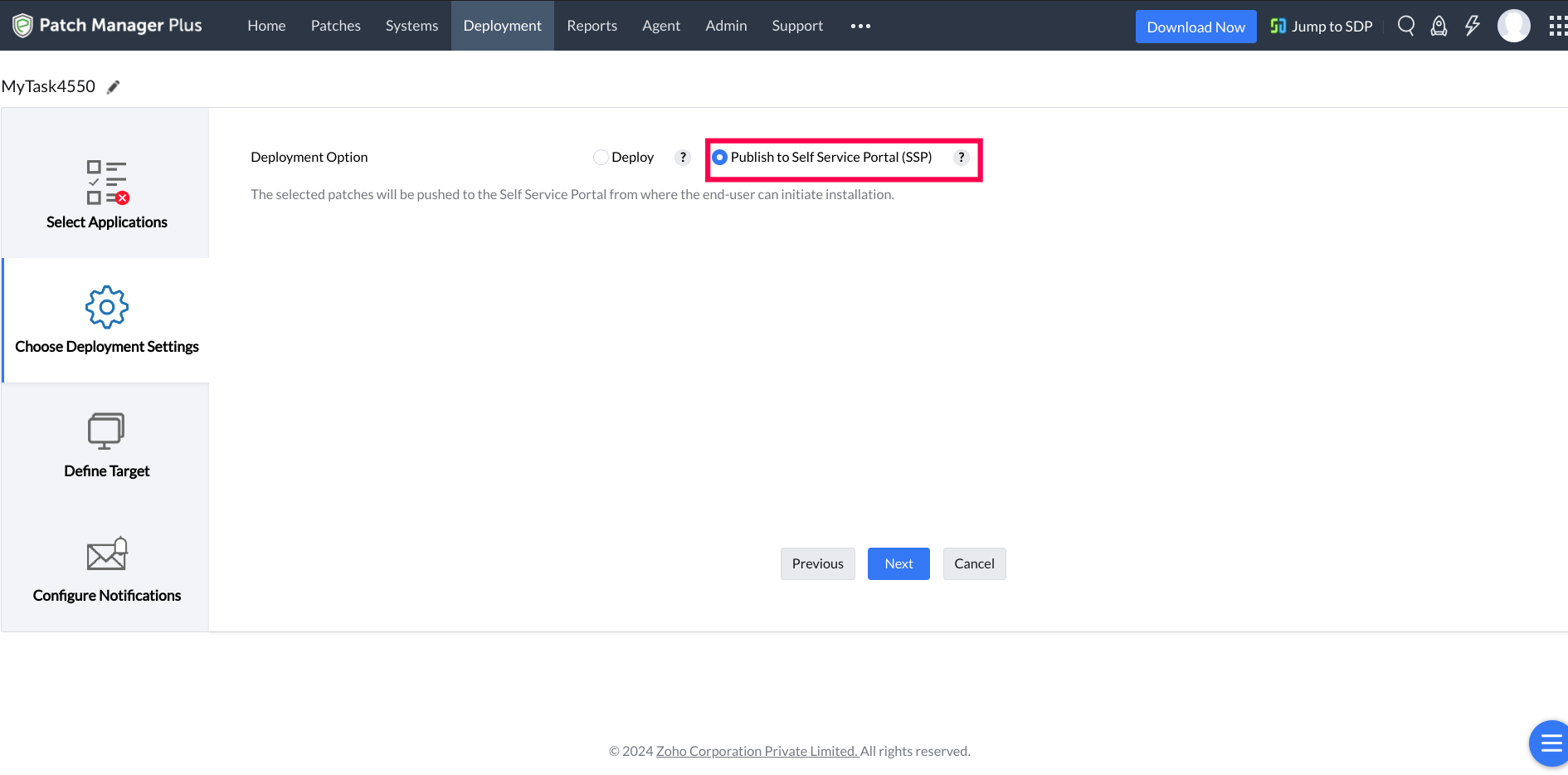Click the pencil icon to rename MyTask4550
This screenshot has height=775, width=1568.
(114, 87)
